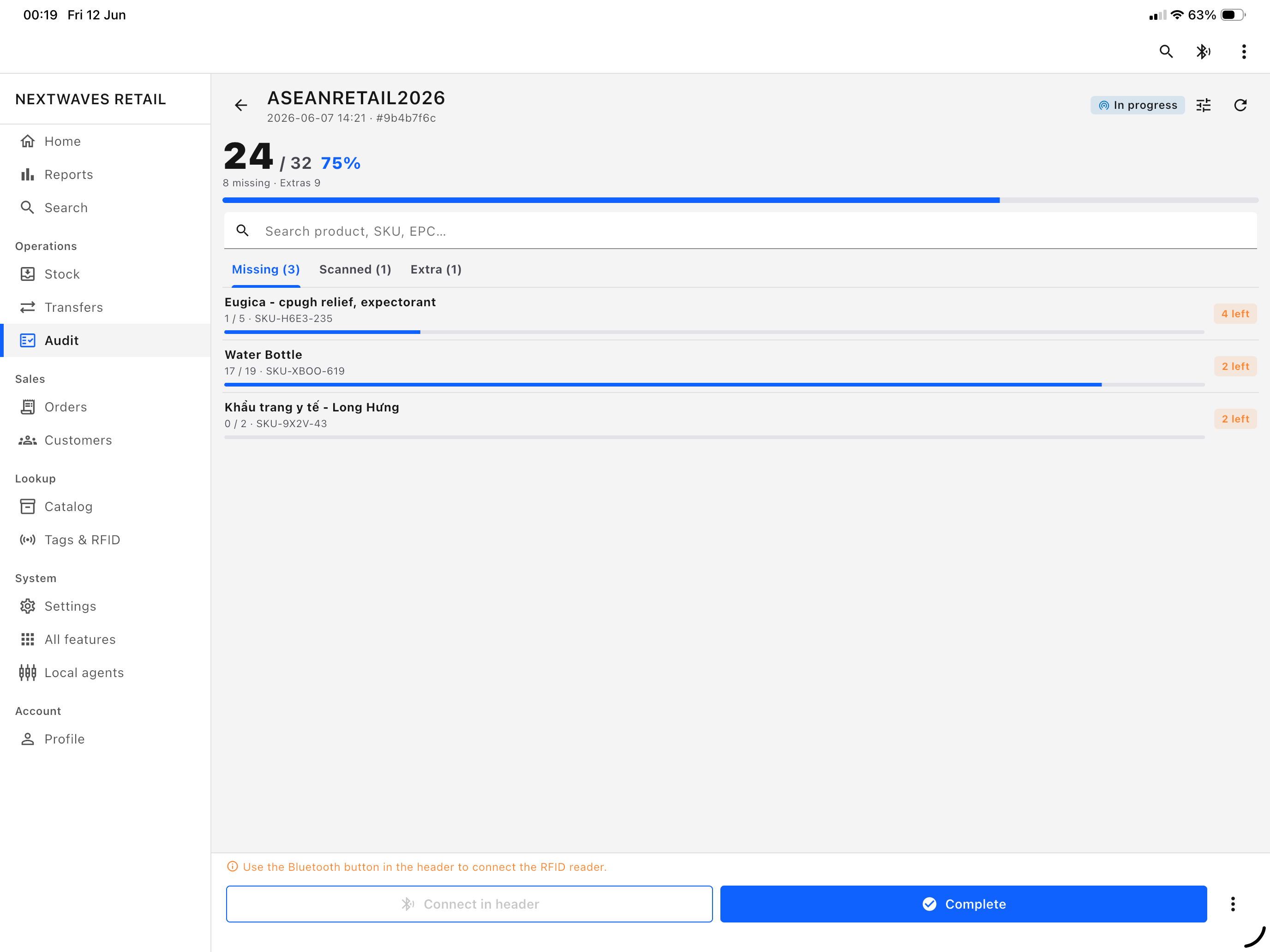Click the Local agents icon
1270x952 pixels.
28,672
